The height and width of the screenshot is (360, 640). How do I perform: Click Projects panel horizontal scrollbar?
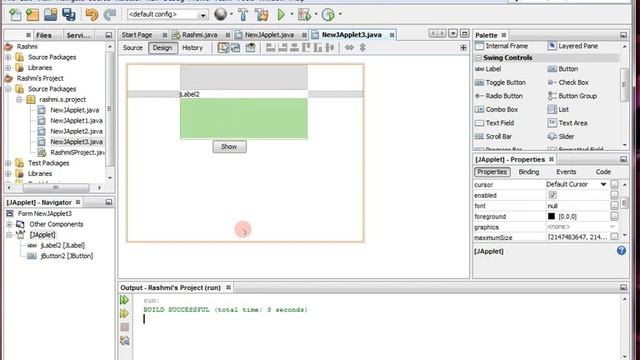pos(56,188)
